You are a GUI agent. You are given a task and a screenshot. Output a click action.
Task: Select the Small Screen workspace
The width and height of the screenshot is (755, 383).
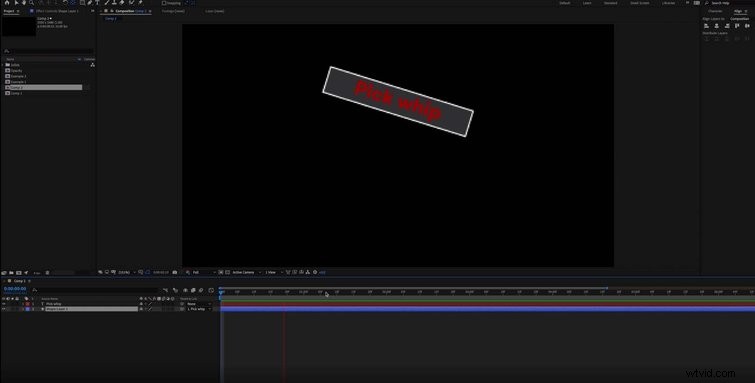tap(639, 3)
